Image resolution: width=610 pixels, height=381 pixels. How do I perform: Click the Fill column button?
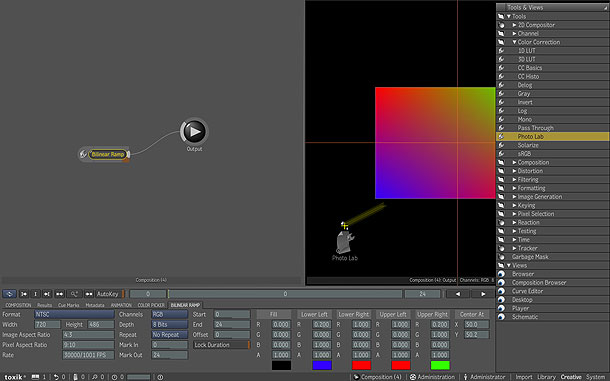[x=273, y=314]
